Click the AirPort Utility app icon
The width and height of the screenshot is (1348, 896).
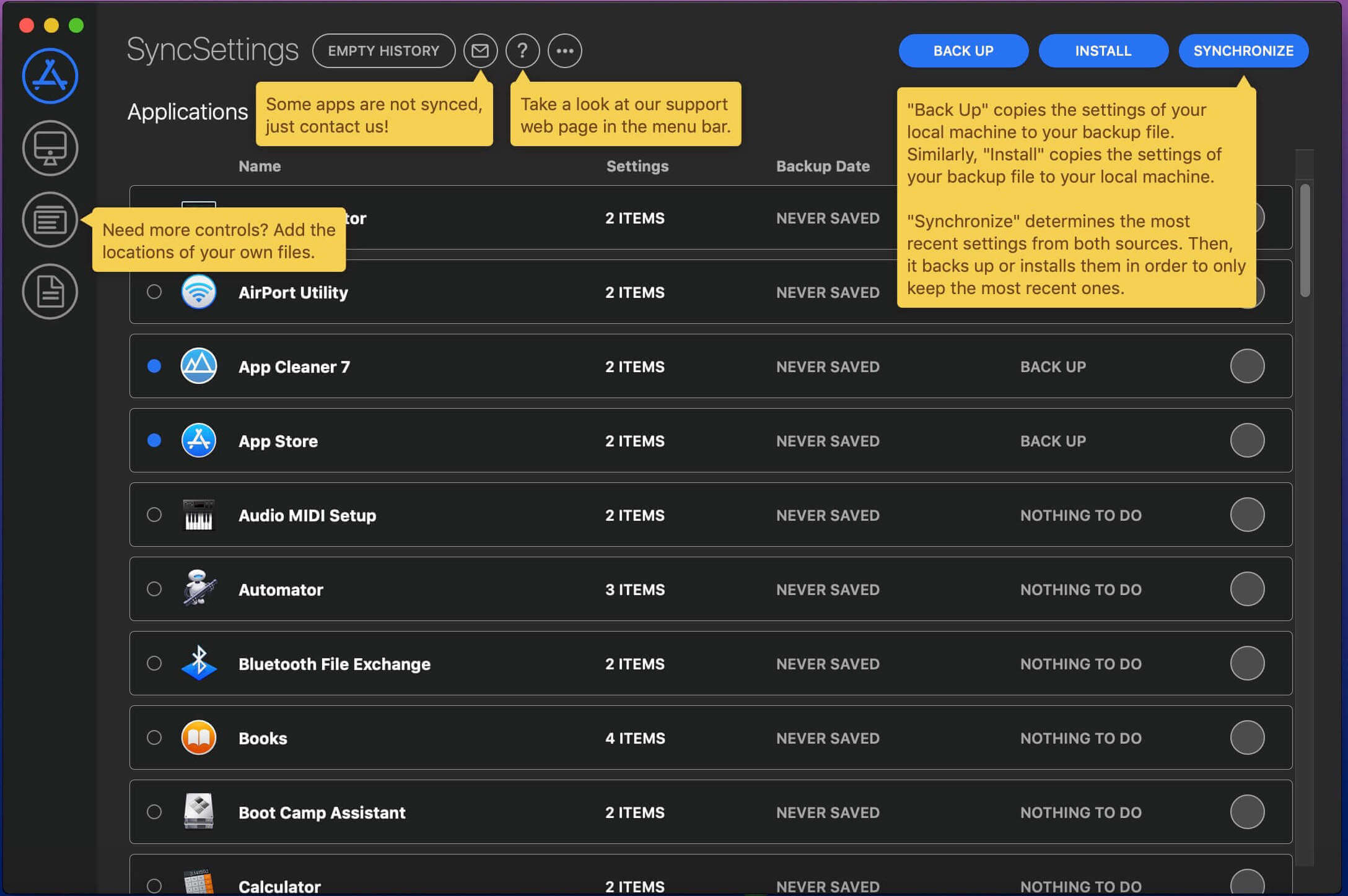click(x=198, y=292)
